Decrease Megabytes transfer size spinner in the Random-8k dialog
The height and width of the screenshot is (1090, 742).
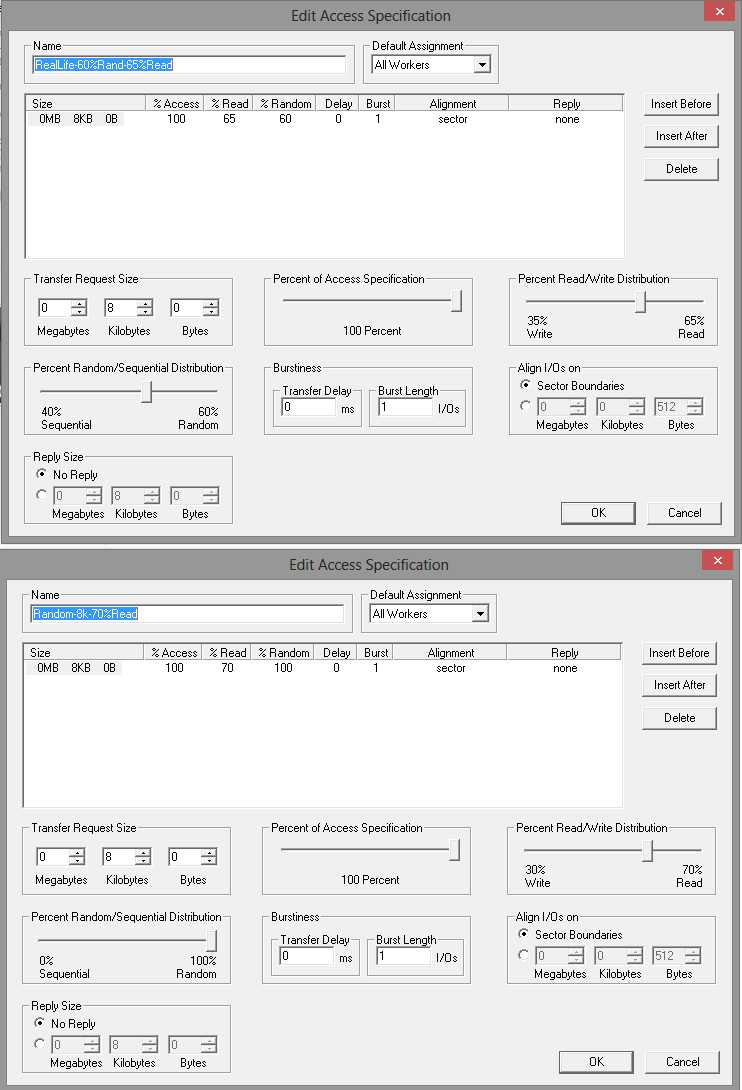[x=76, y=861]
